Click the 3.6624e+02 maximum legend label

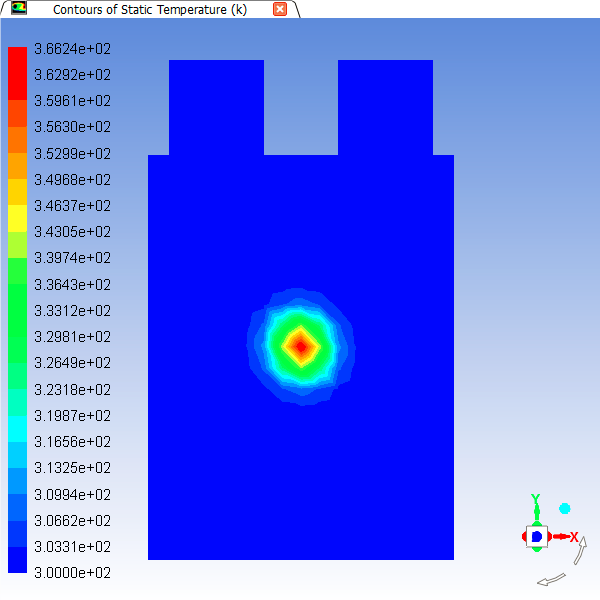(72, 49)
